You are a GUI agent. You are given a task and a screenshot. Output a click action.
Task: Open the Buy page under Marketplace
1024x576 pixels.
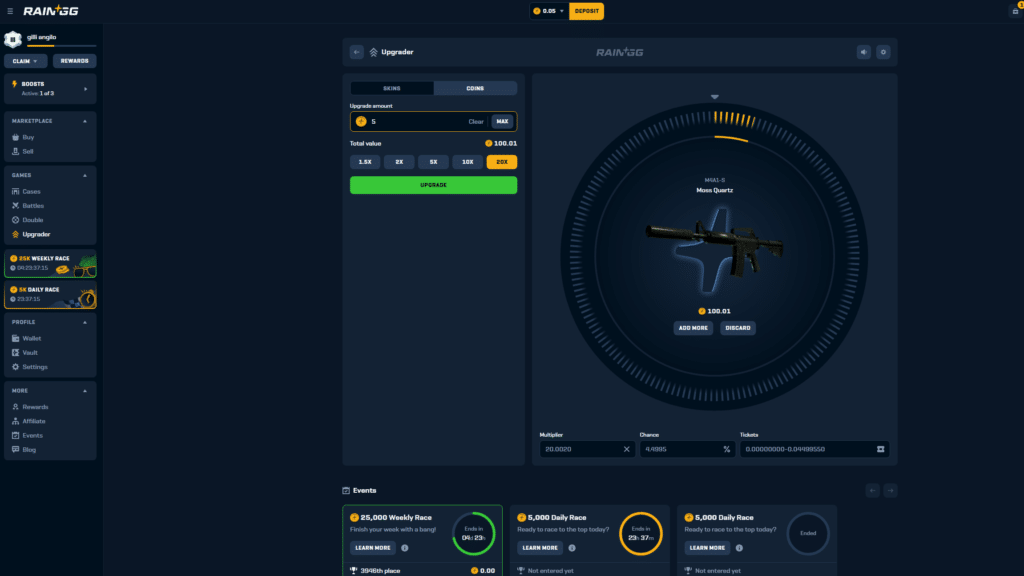30,137
